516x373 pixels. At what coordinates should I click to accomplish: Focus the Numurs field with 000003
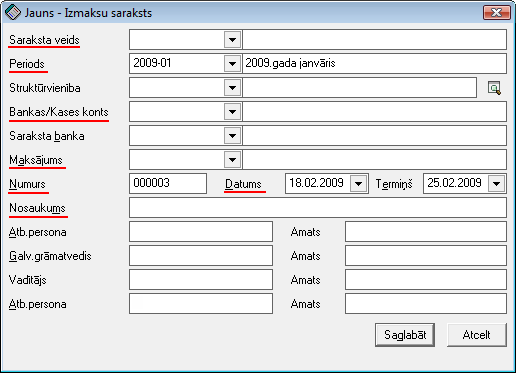tap(168, 183)
